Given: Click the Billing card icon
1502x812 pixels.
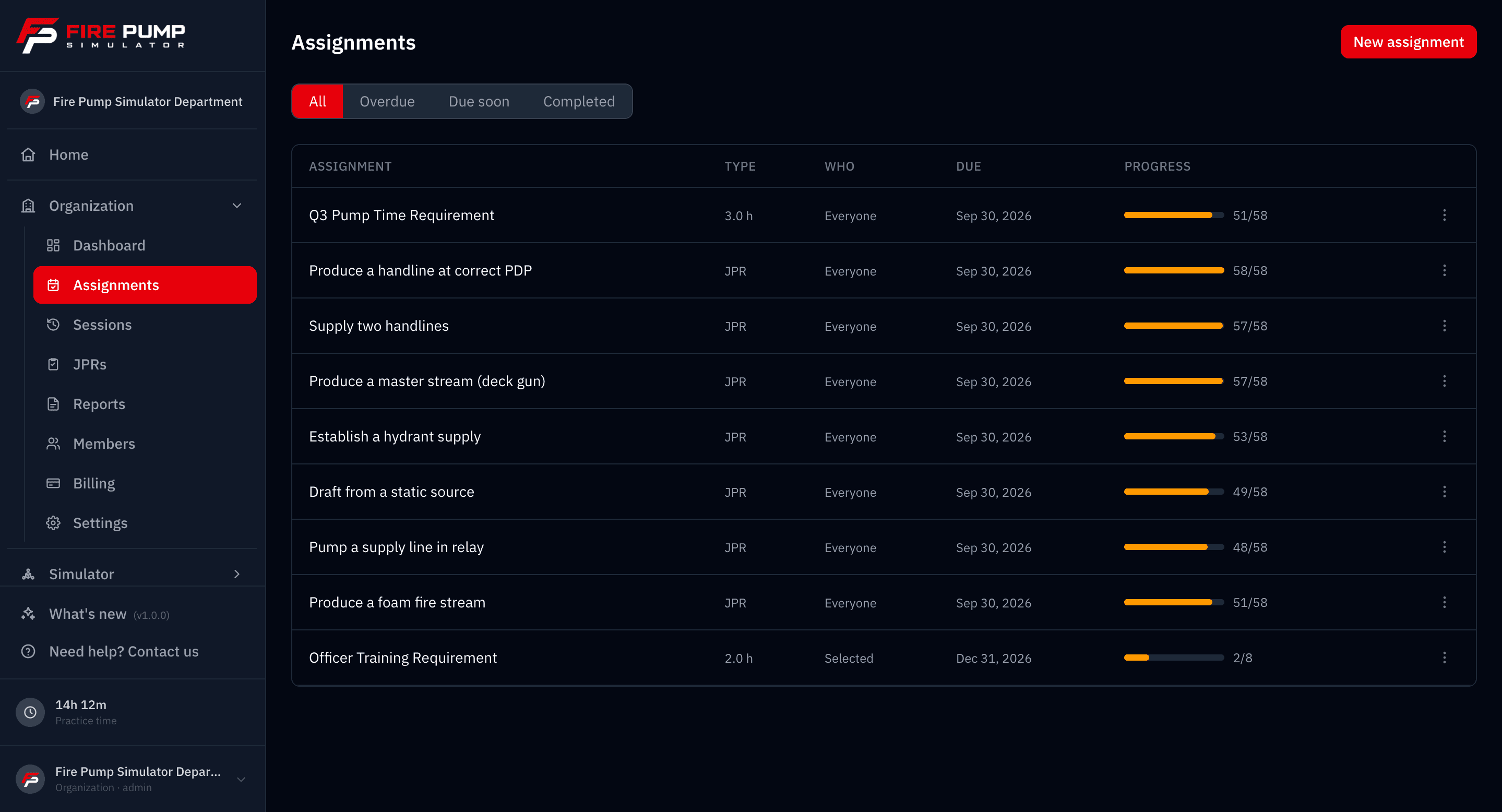Looking at the screenshot, I should [x=53, y=483].
